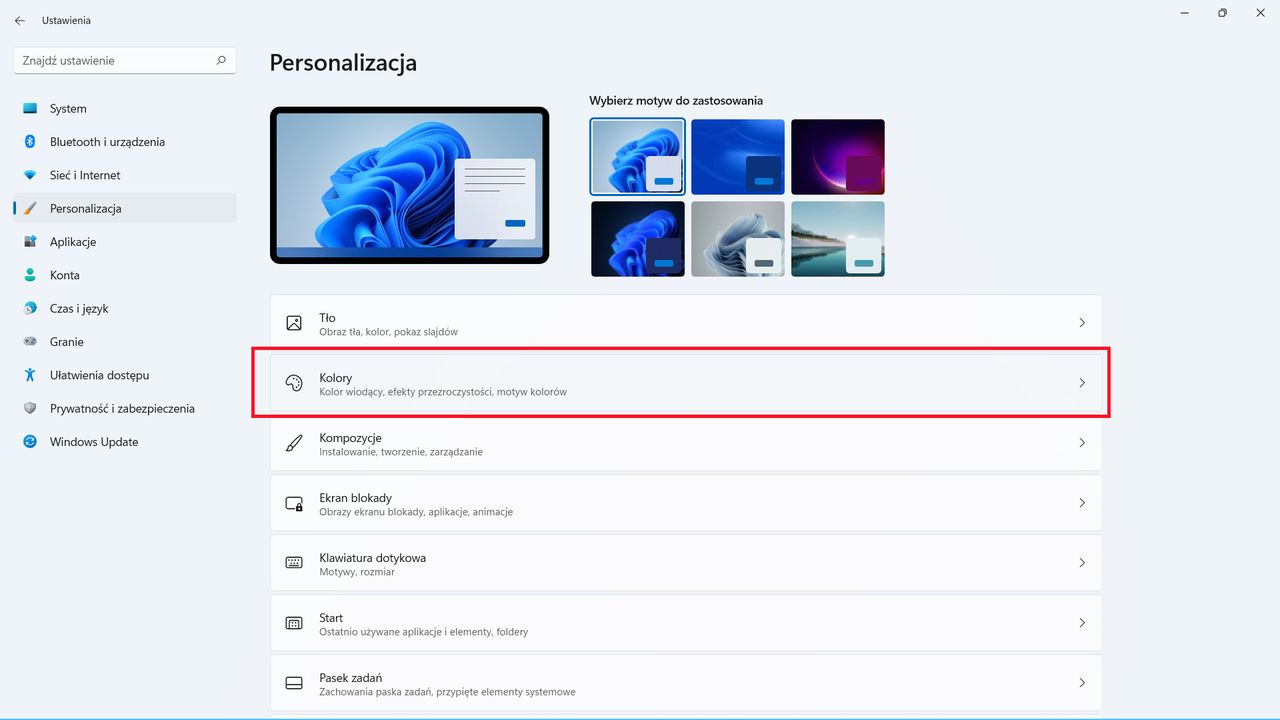This screenshot has width=1280, height=720.
Task: Expand the Pasek zadań chevron
Action: [1082, 682]
